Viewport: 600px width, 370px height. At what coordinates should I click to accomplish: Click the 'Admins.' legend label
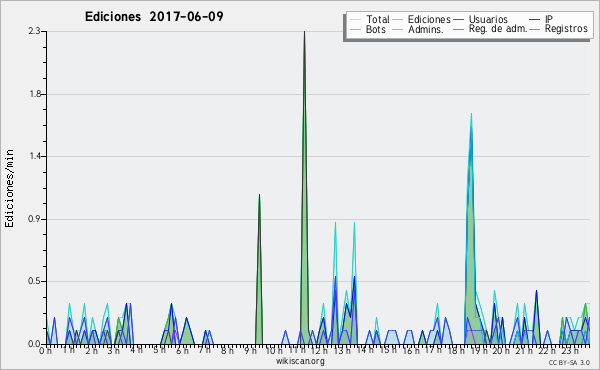(426, 29)
